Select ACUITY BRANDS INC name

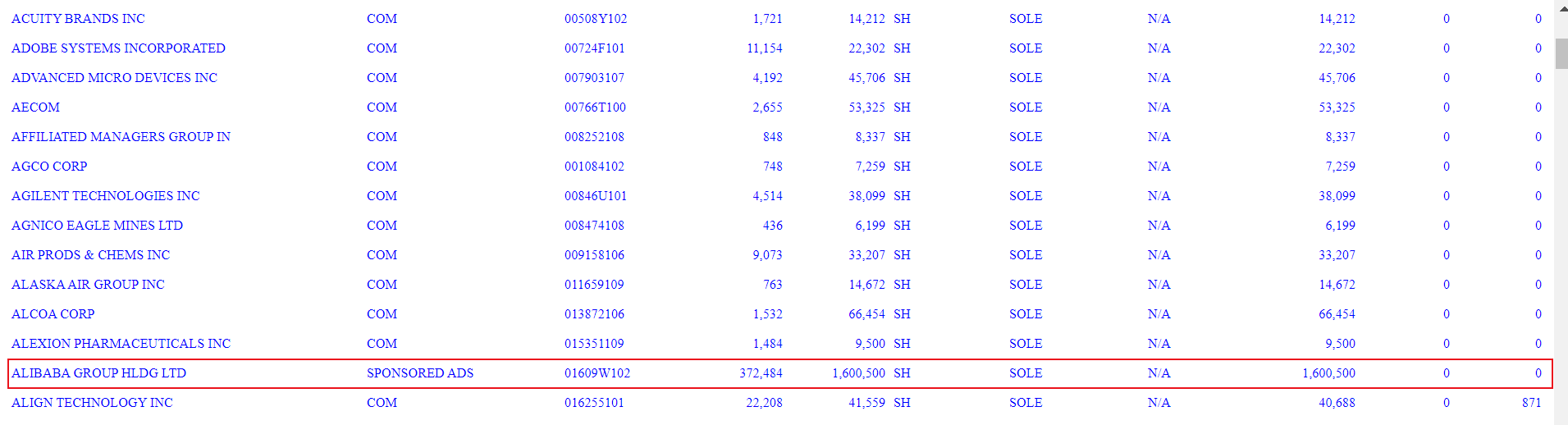click(78, 19)
